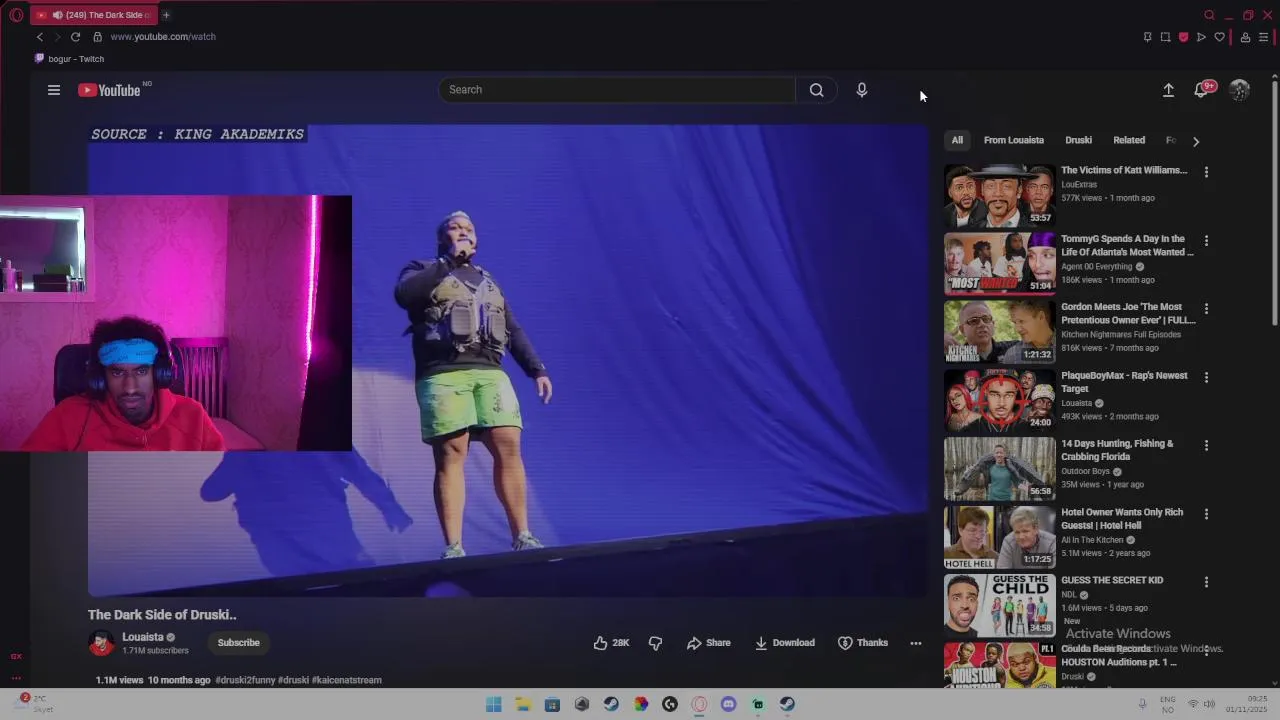The height and width of the screenshot is (720, 1280).
Task: Open a new browser tab
Action: (166, 15)
